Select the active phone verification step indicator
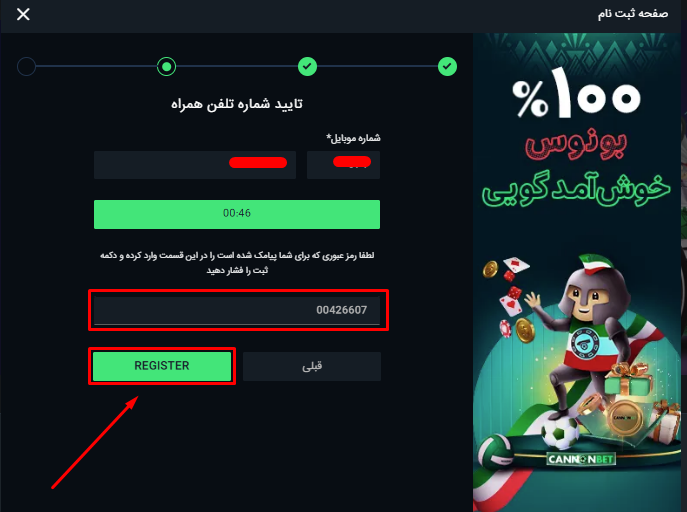Screen dimensions: 687x512 [166, 67]
